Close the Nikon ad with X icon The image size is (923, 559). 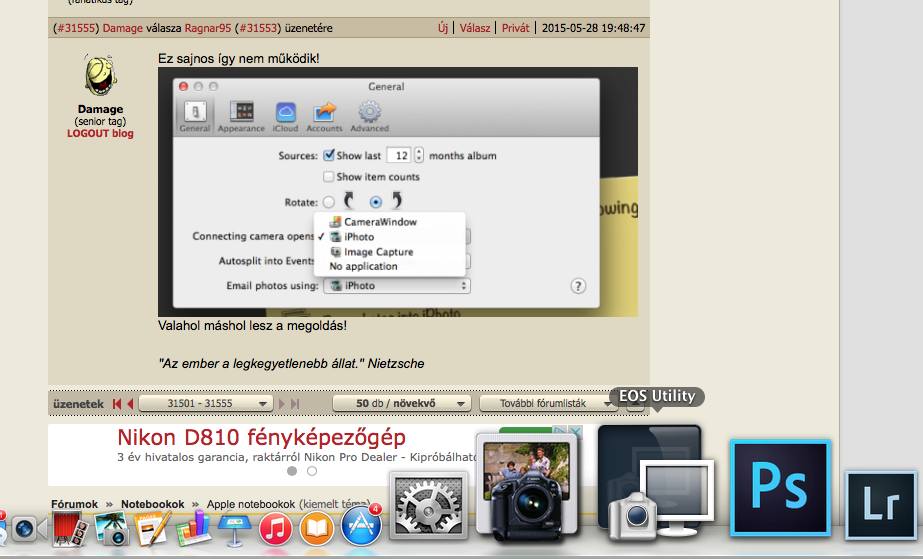coord(575,432)
